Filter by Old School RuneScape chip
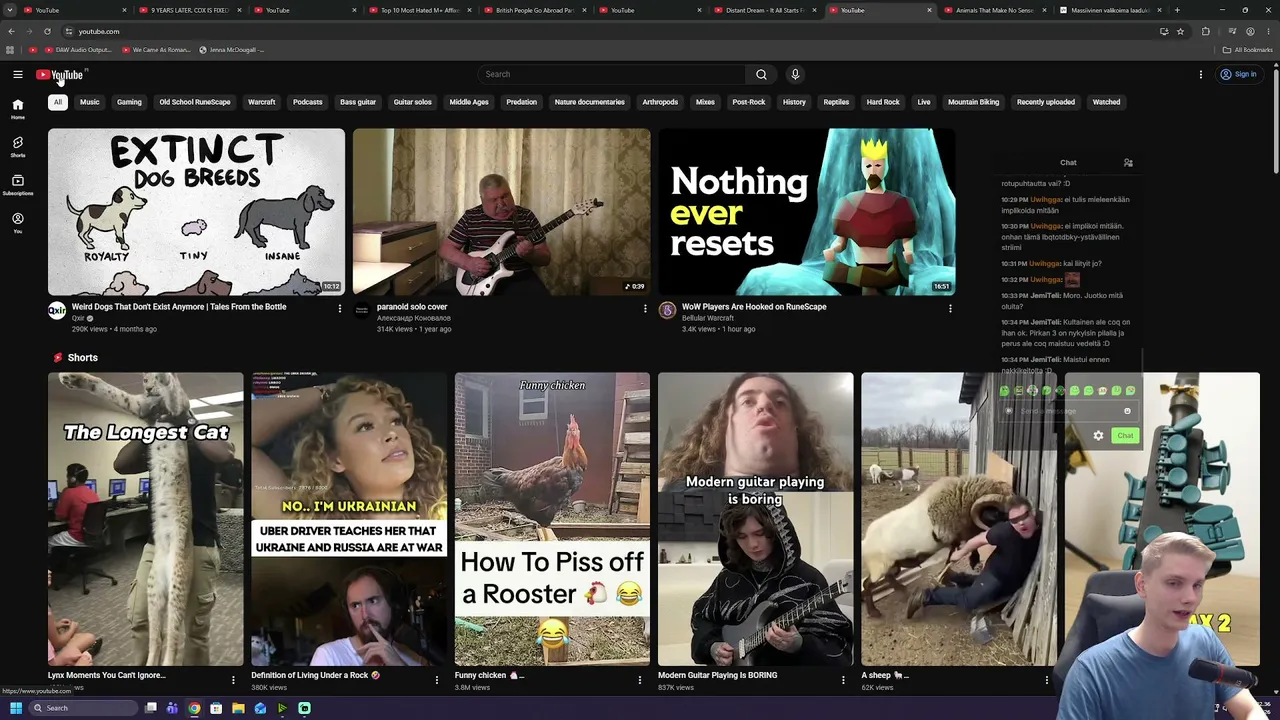This screenshot has width=1280, height=720. [x=195, y=102]
